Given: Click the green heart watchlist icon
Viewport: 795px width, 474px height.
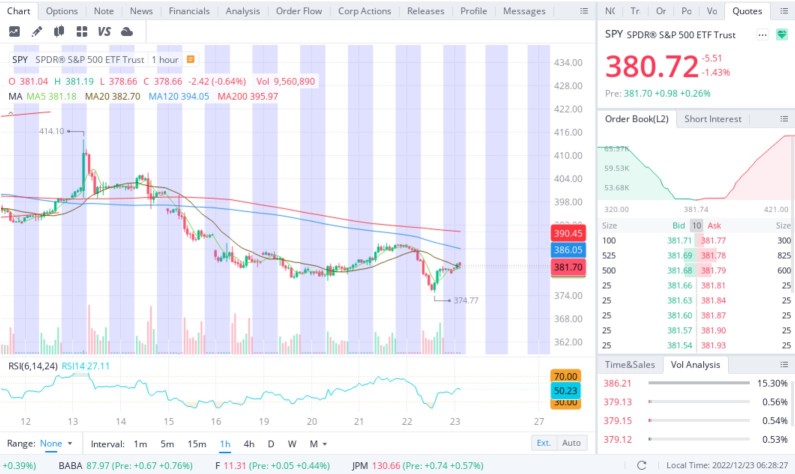Looking at the screenshot, I should 782,34.
